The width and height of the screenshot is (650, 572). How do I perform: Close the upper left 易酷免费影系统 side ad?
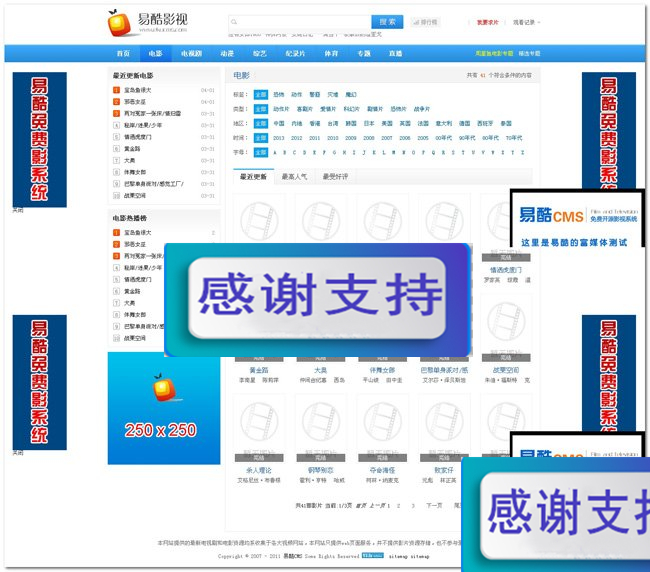point(18,210)
